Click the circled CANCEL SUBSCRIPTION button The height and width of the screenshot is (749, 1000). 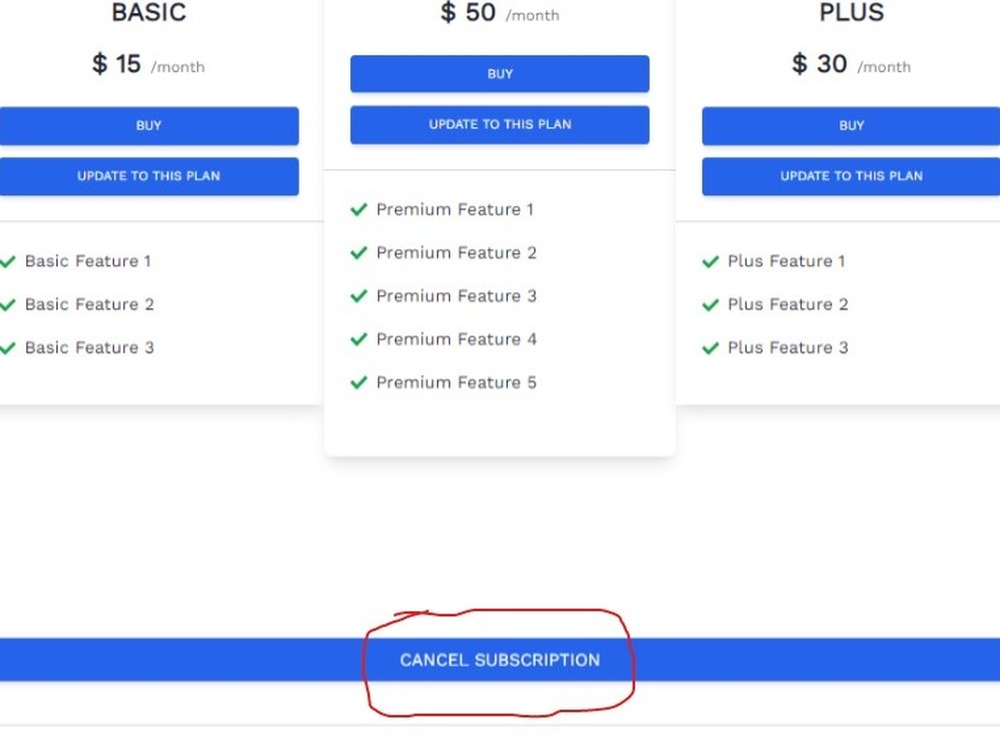coord(500,660)
